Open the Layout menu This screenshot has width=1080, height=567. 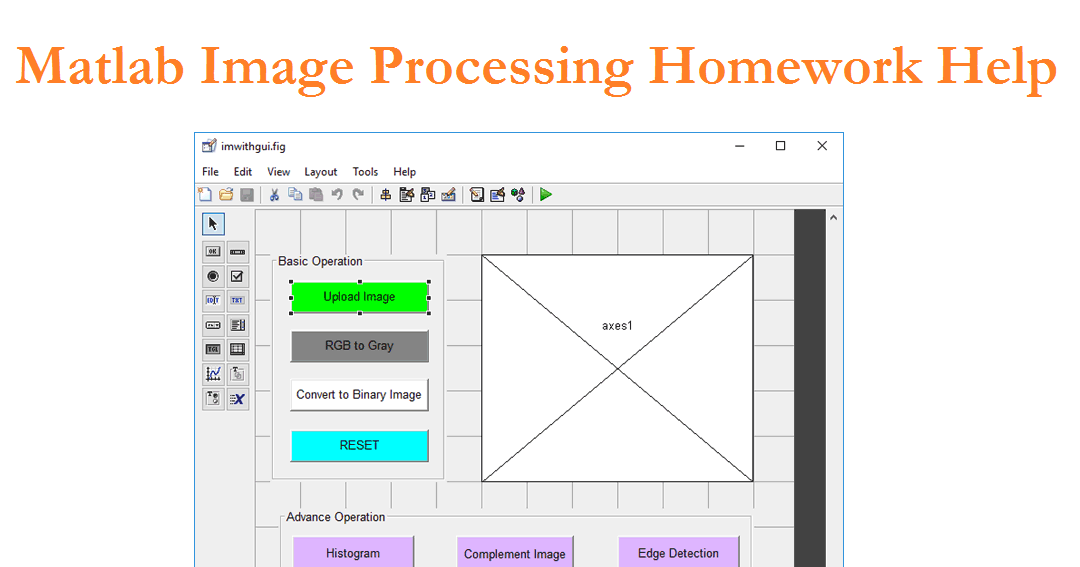pyautogui.click(x=320, y=172)
